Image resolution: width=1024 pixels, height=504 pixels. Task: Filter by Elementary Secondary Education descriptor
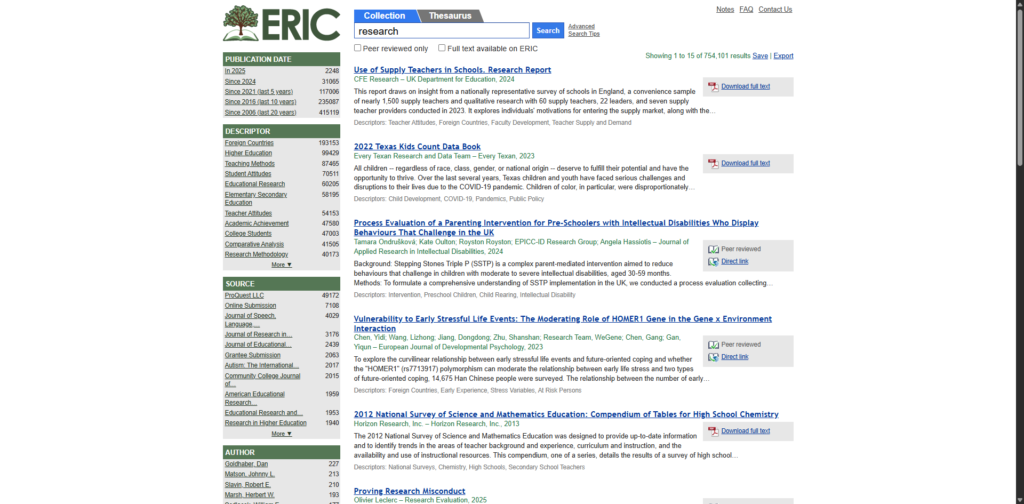click(x=256, y=198)
